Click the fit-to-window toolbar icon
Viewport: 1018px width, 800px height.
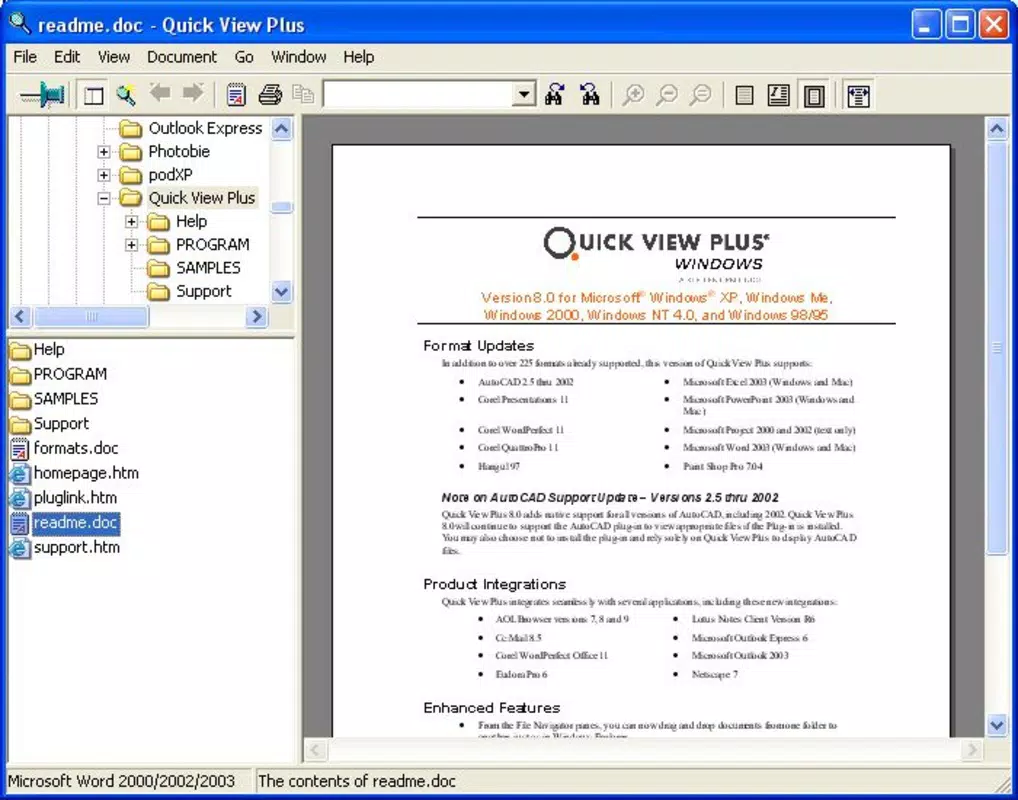coord(858,95)
